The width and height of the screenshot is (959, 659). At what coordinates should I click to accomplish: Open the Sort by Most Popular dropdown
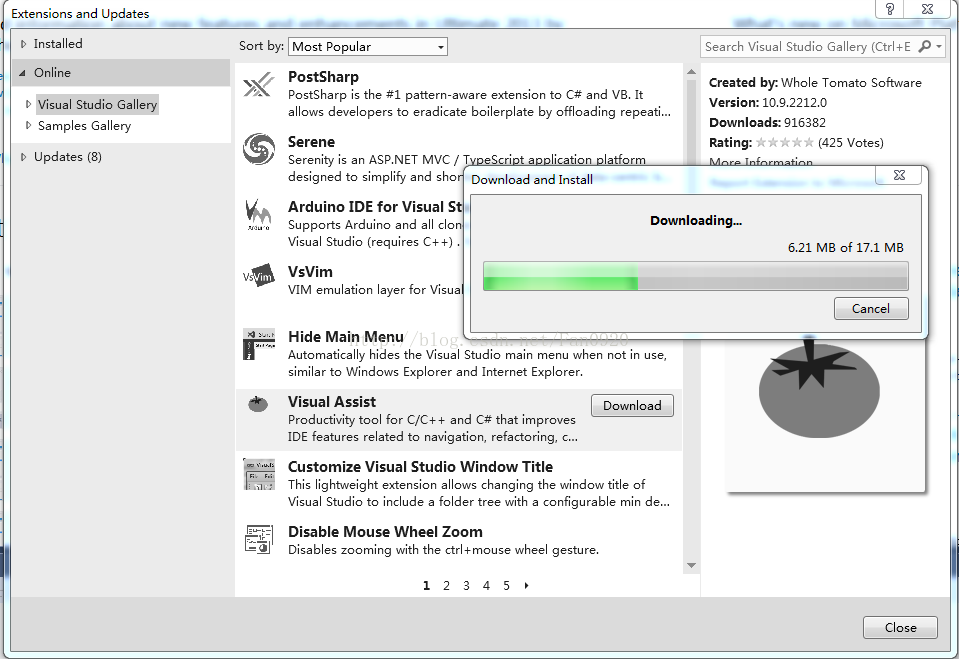[368, 47]
